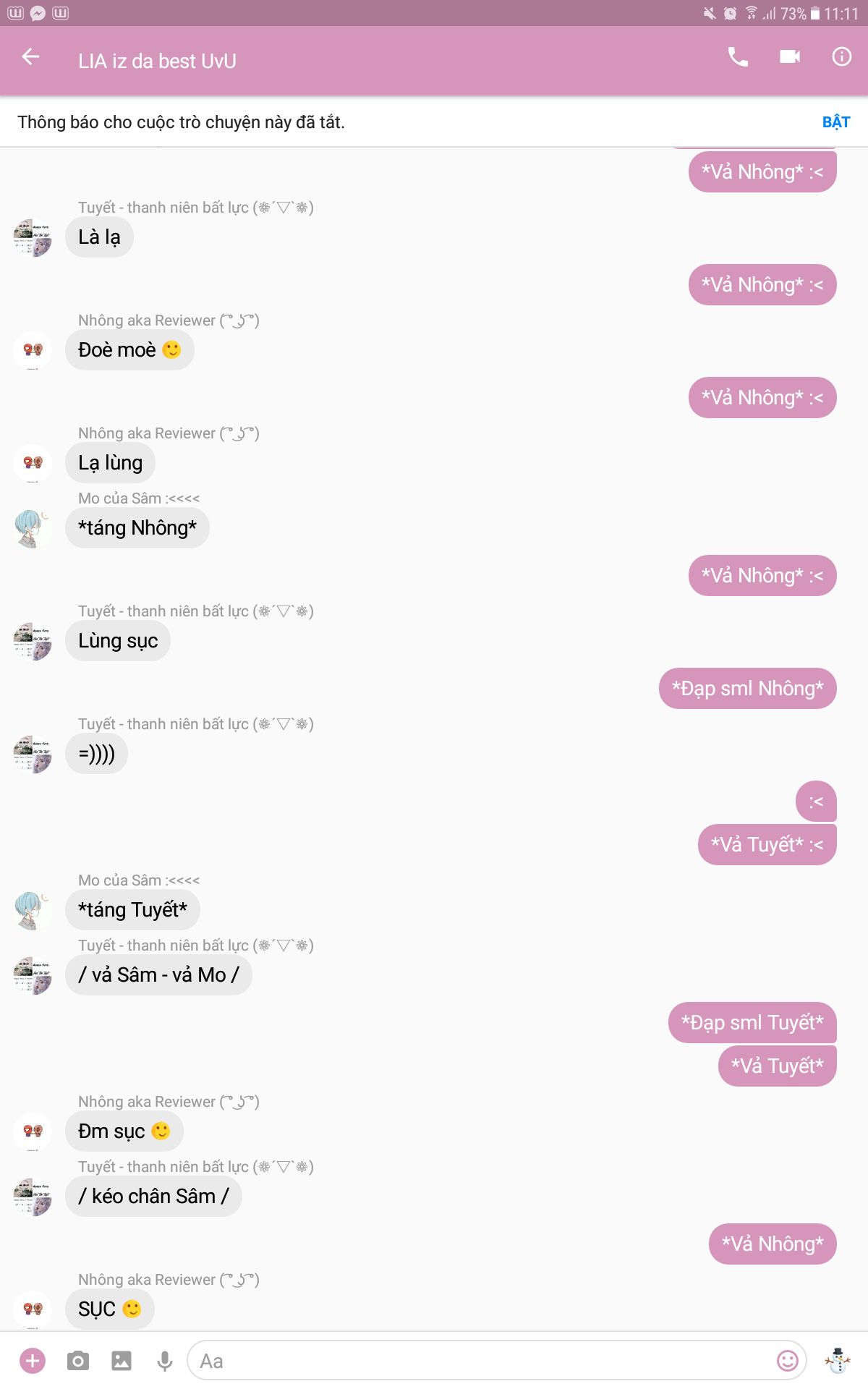
Task: Start a voice call with the group
Action: pyautogui.click(x=738, y=56)
